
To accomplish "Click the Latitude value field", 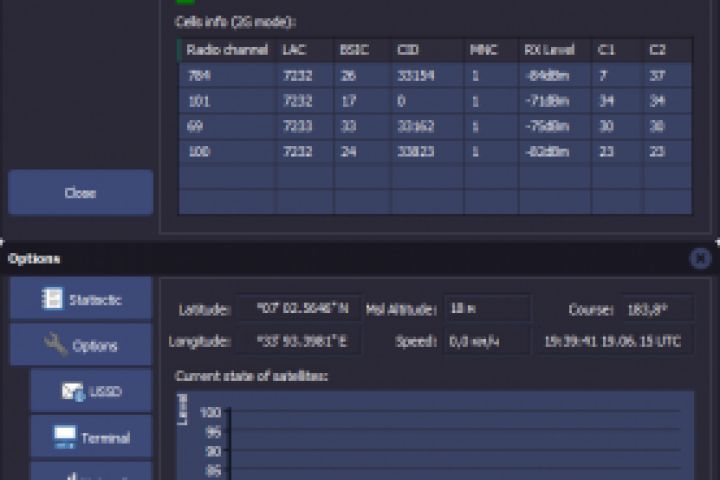I will coord(298,308).
